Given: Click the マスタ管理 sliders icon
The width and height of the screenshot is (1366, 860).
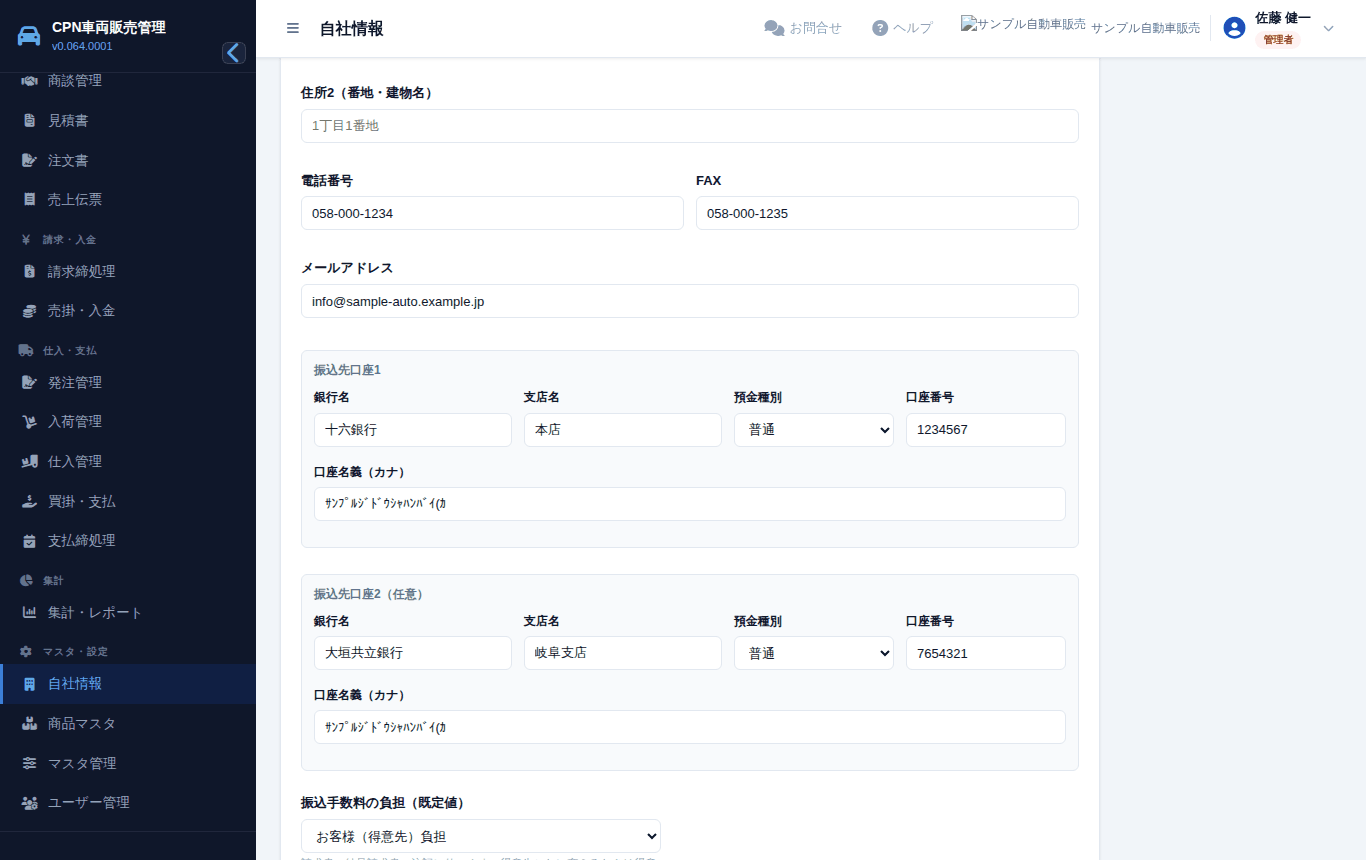Looking at the screenshot, I should click(30, 763).
